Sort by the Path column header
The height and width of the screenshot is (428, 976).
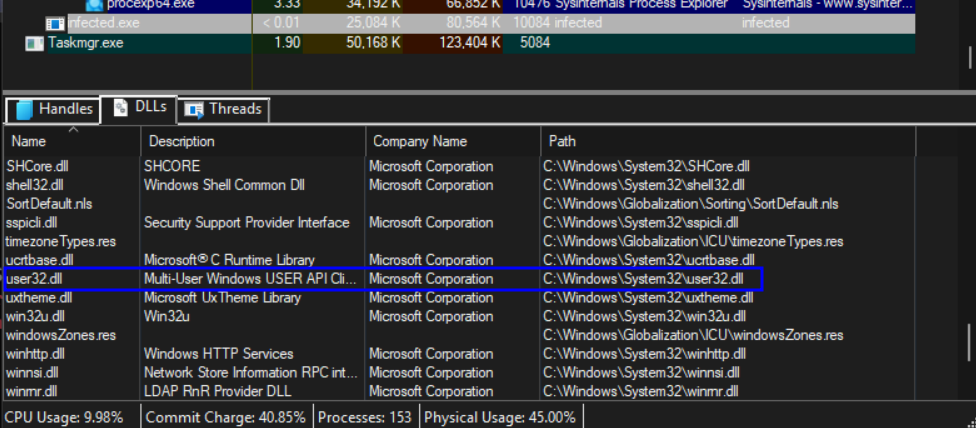click(728, 141)
